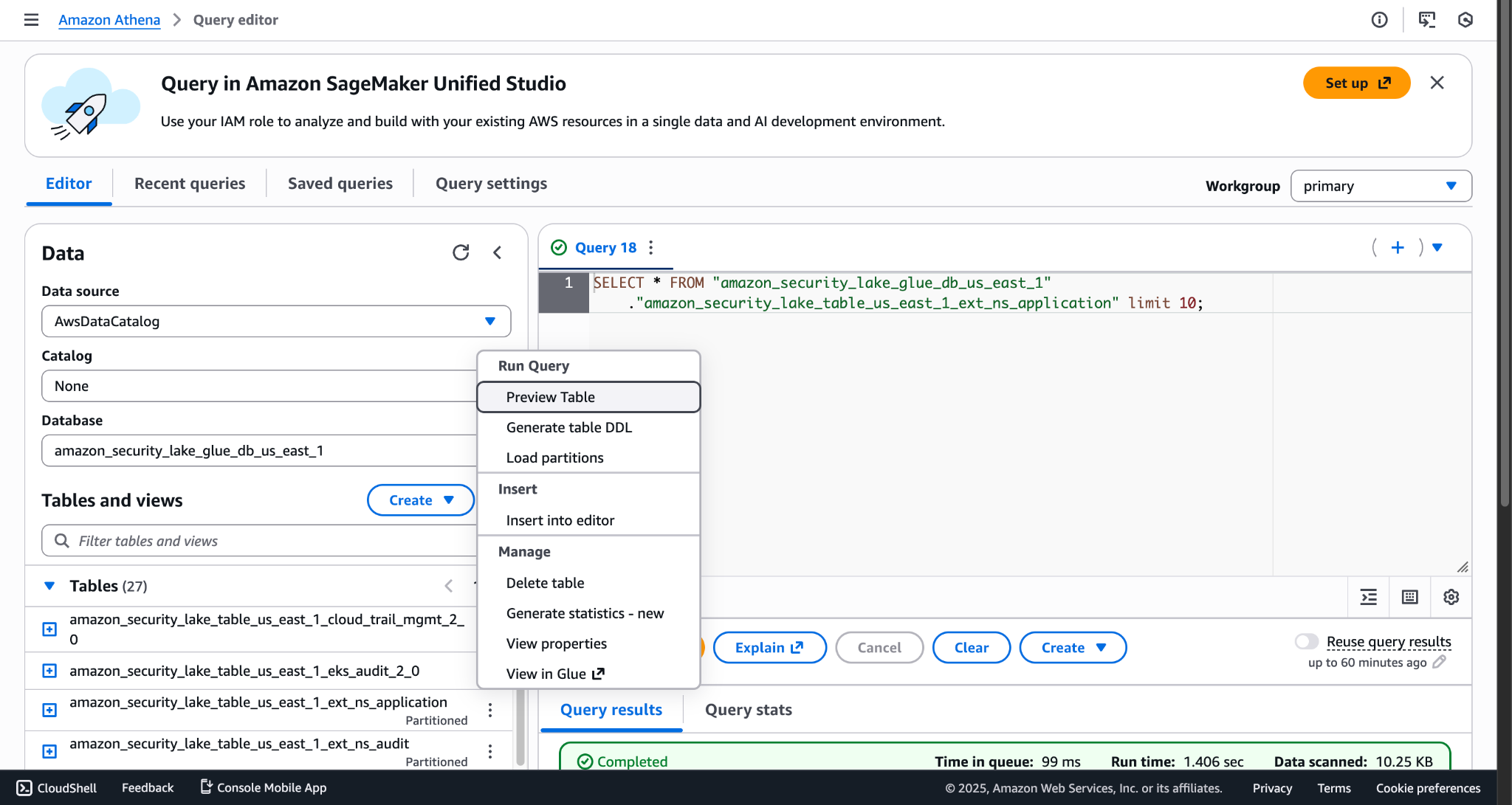Focus the Filter tables and views field
The image size is (1512, 805).
tap(259, 541)
